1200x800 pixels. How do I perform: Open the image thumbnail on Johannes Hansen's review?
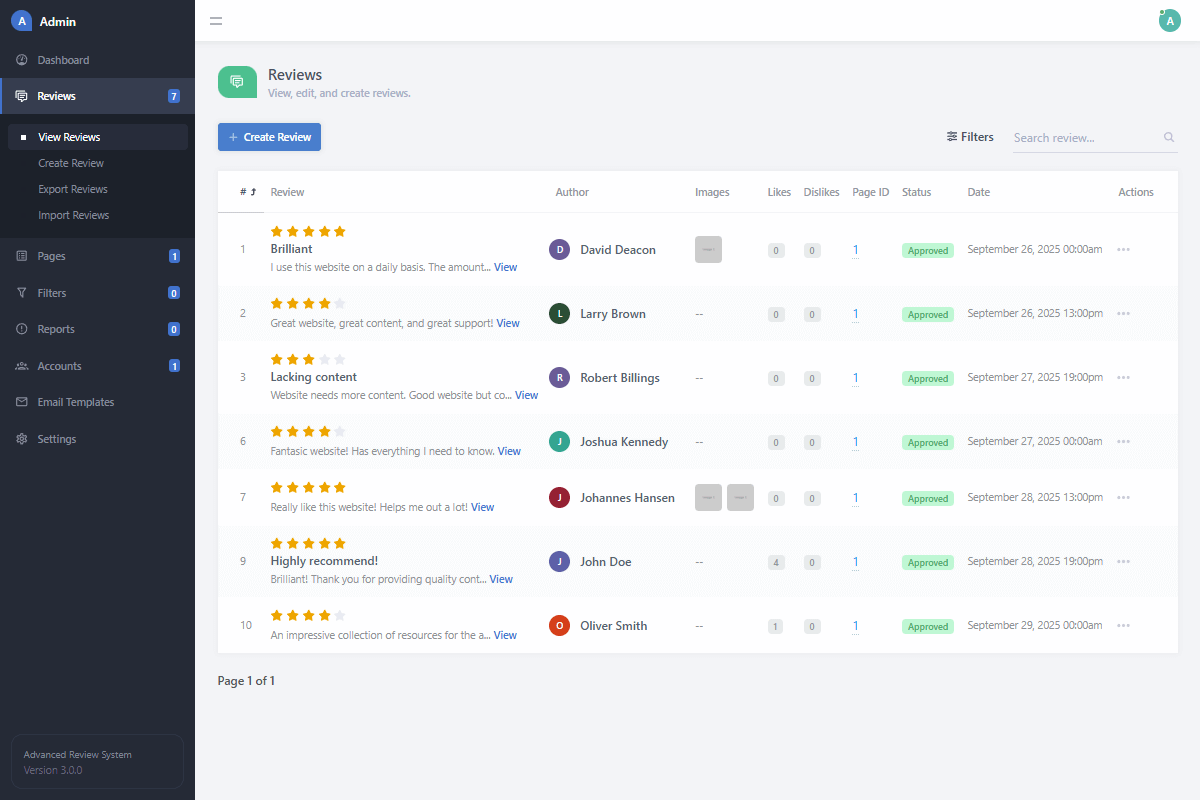pyautogui.click(x=708, y=497)
